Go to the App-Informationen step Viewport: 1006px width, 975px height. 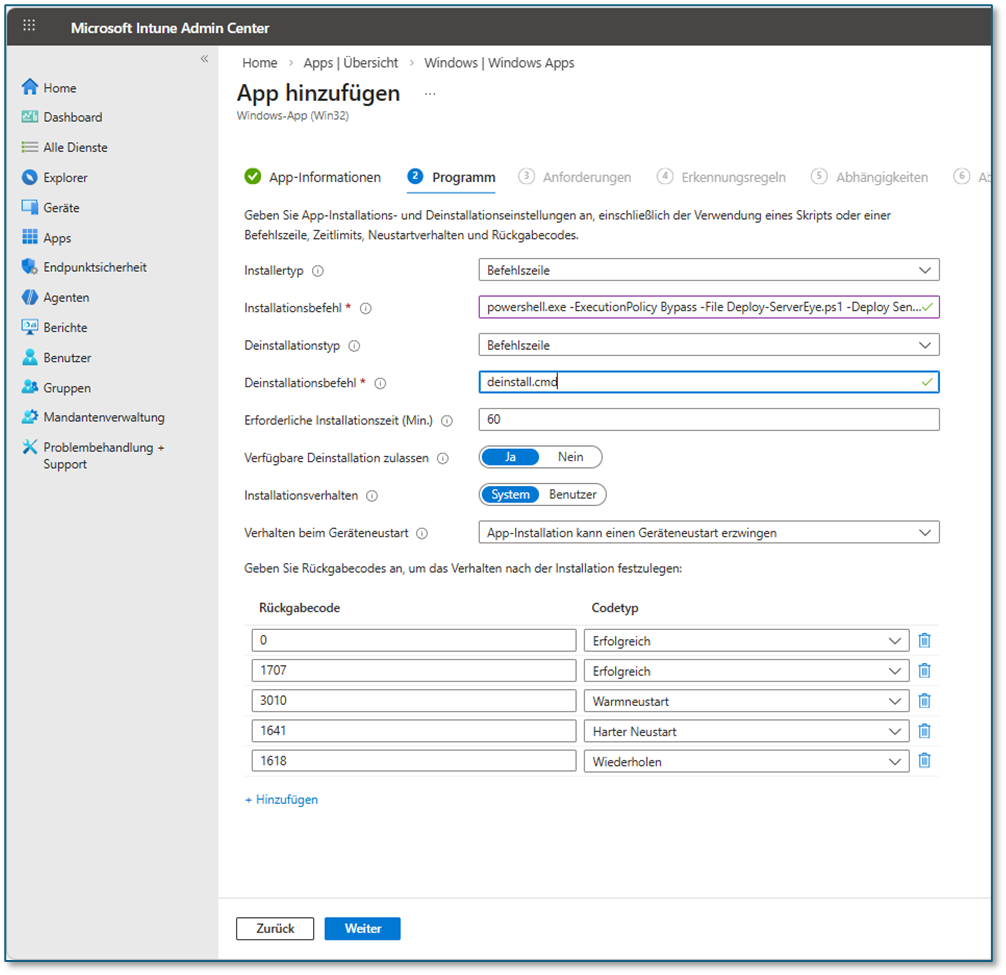(312, 177)
